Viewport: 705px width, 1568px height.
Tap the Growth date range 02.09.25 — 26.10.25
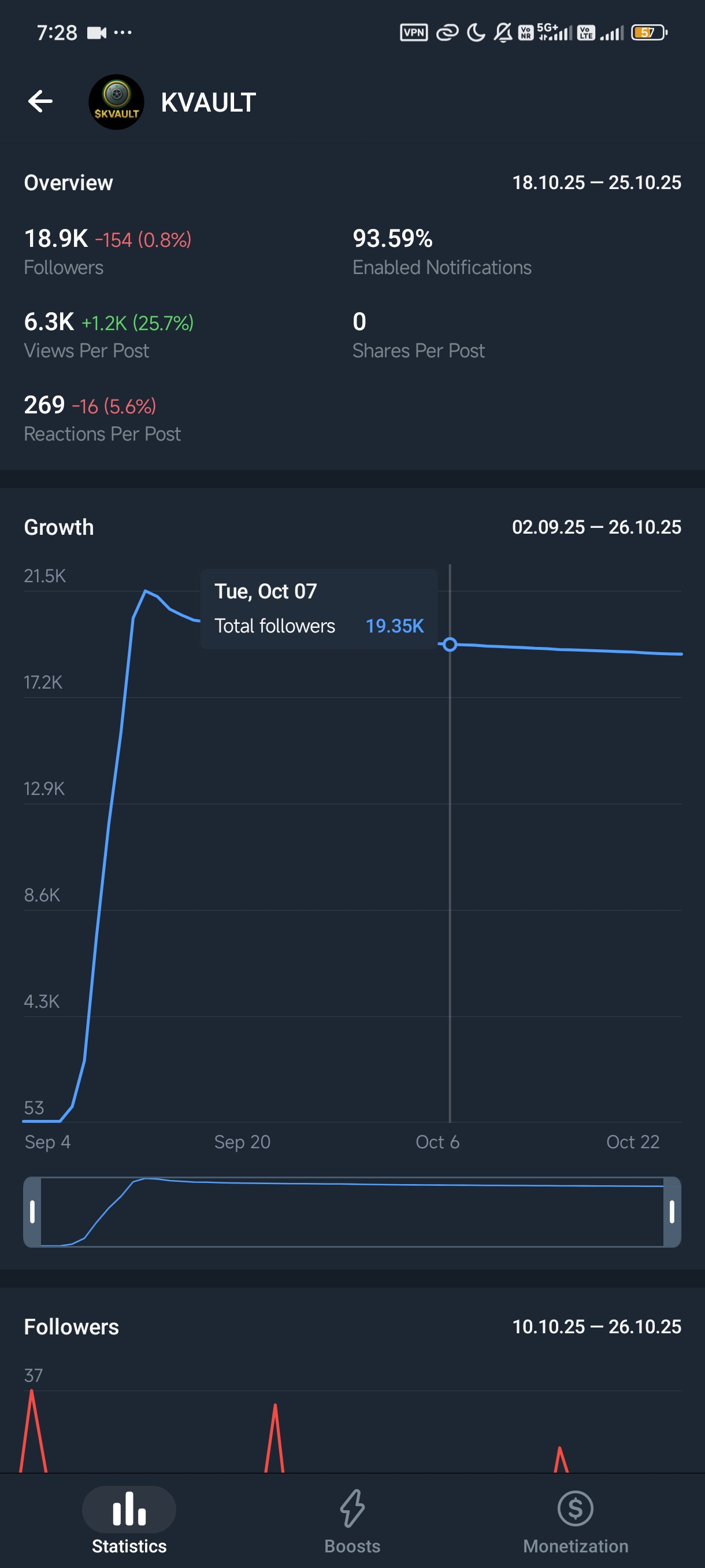coord(596,527)
